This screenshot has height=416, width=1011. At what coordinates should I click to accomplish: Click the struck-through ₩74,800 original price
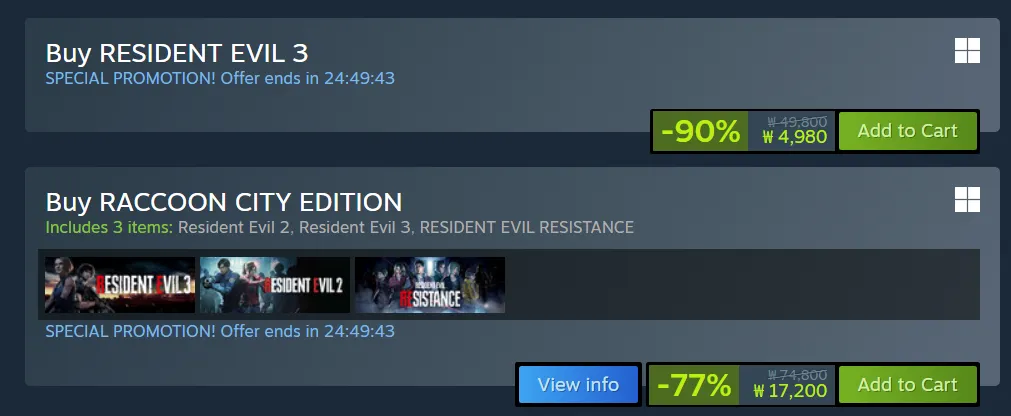(798, 375)
